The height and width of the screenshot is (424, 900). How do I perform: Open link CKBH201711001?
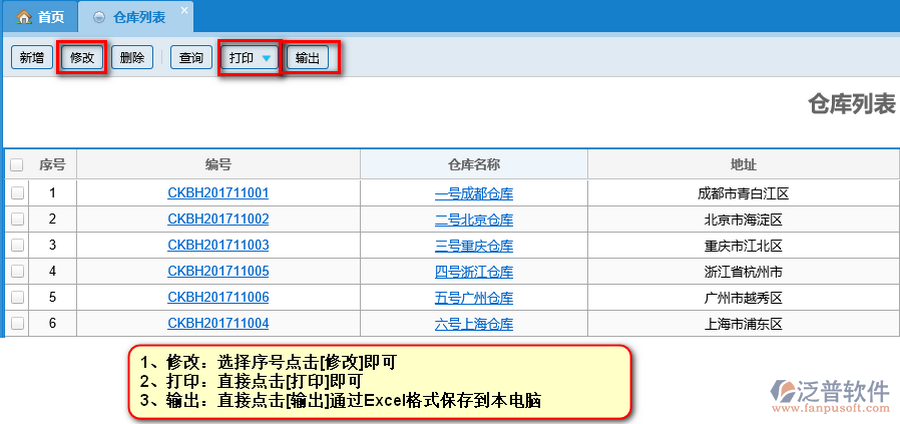coord(218,193)
